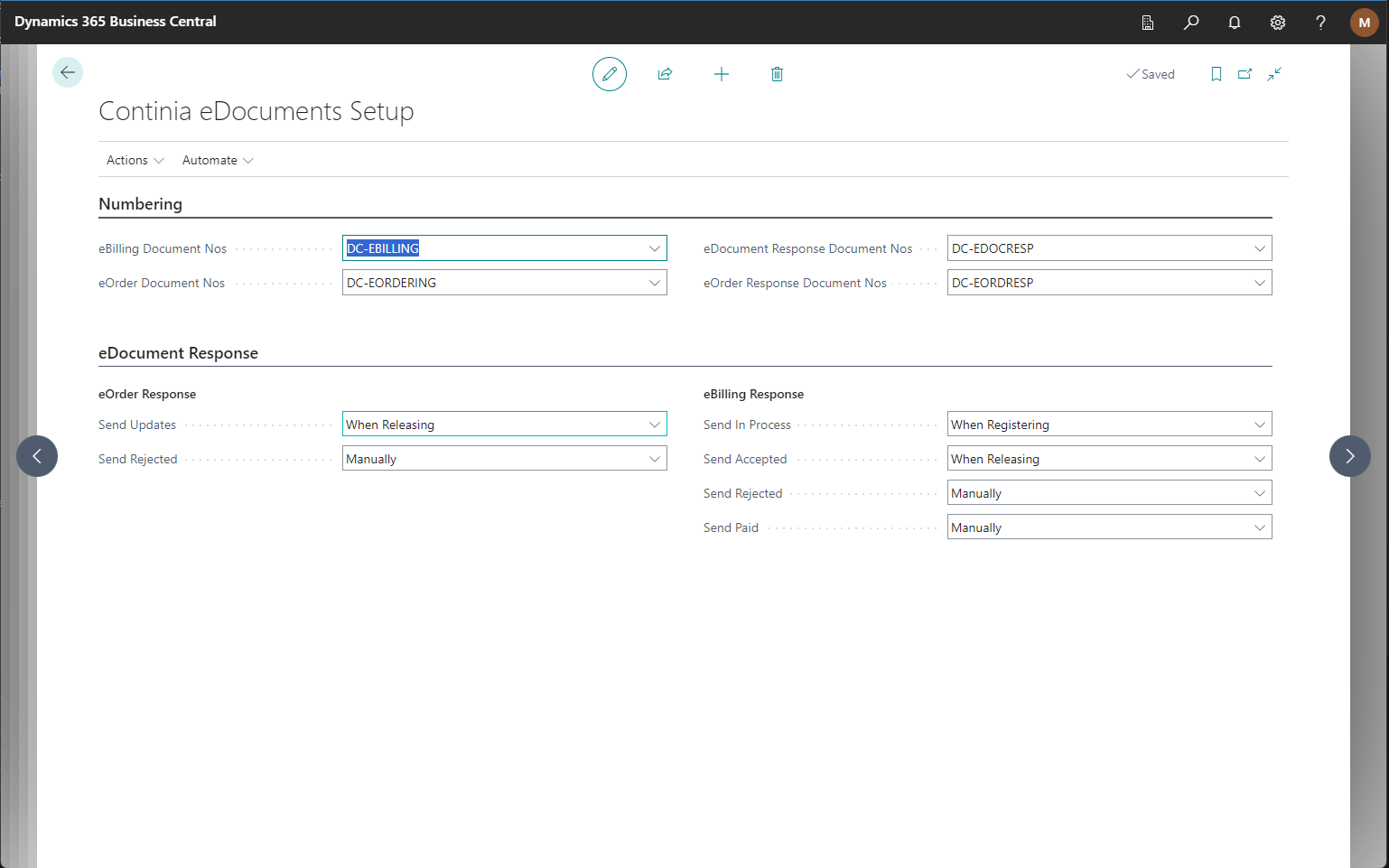Click the Send Updates label

click(x=137, y=425)
